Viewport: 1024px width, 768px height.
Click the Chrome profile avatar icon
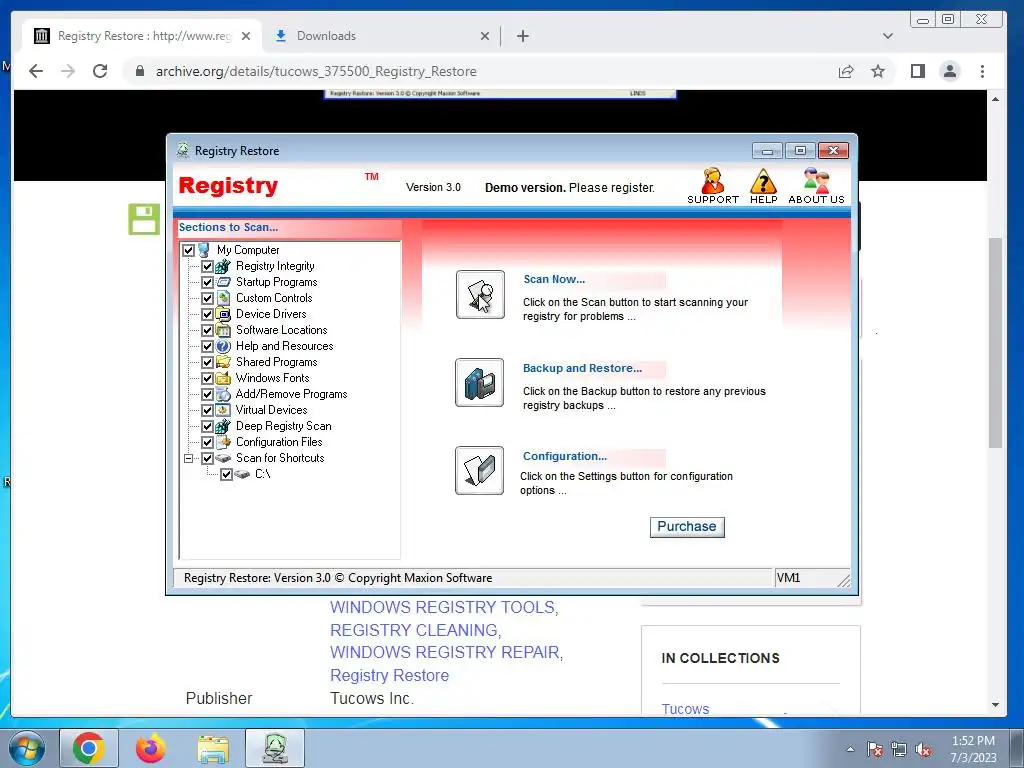tap(950, 71)
